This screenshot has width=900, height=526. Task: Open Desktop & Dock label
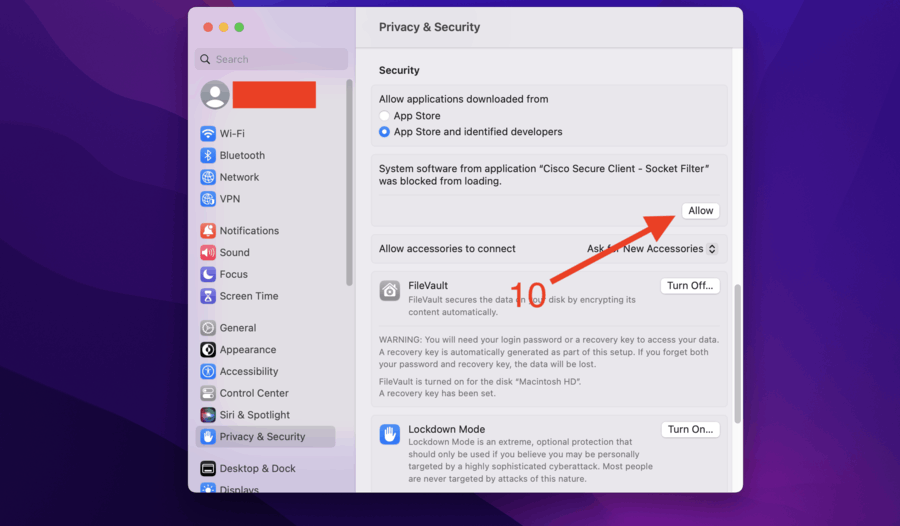point(258,468)
